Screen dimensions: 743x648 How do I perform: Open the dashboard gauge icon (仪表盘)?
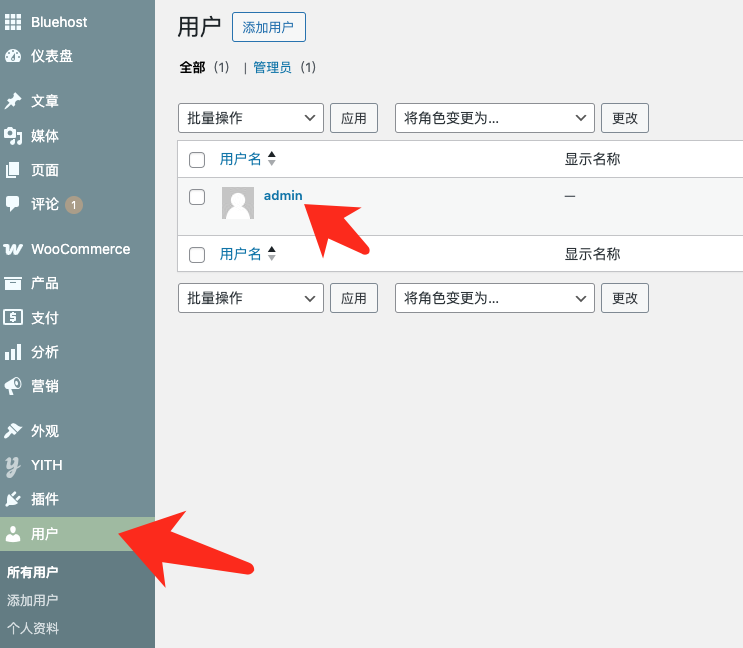[13, 56]
